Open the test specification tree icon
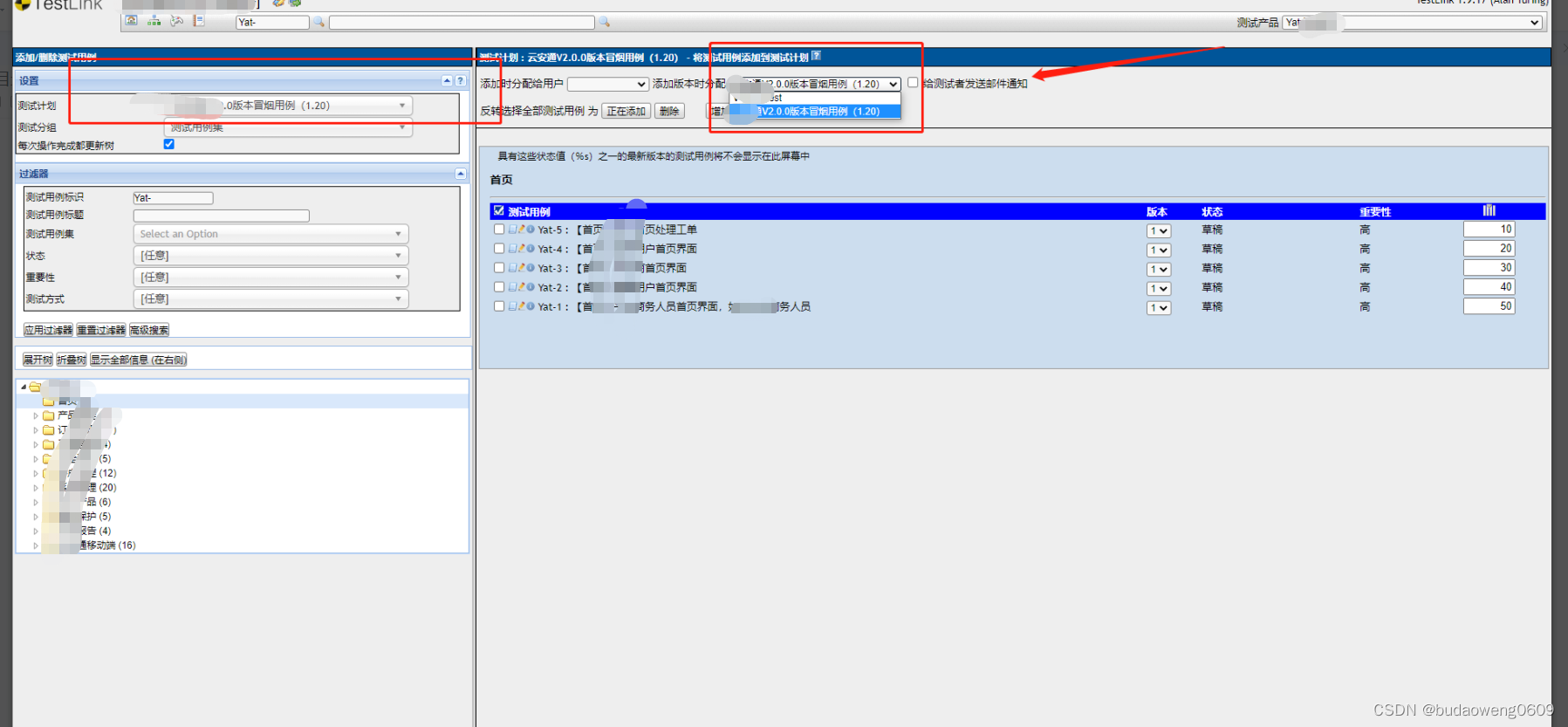This screenshot has height=727, width=1568. (154, 21)
